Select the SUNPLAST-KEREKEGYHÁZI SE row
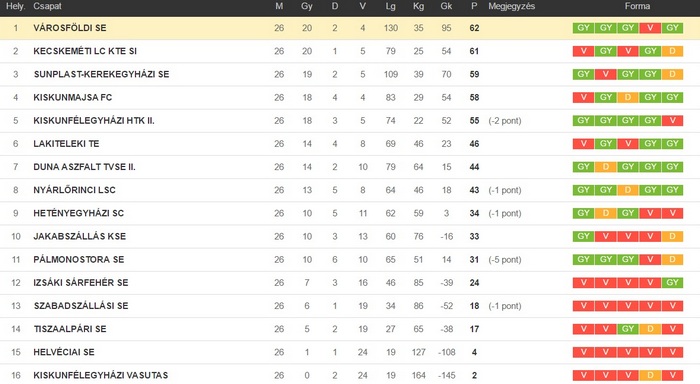700x384 pixels. (x=350, y=74)
